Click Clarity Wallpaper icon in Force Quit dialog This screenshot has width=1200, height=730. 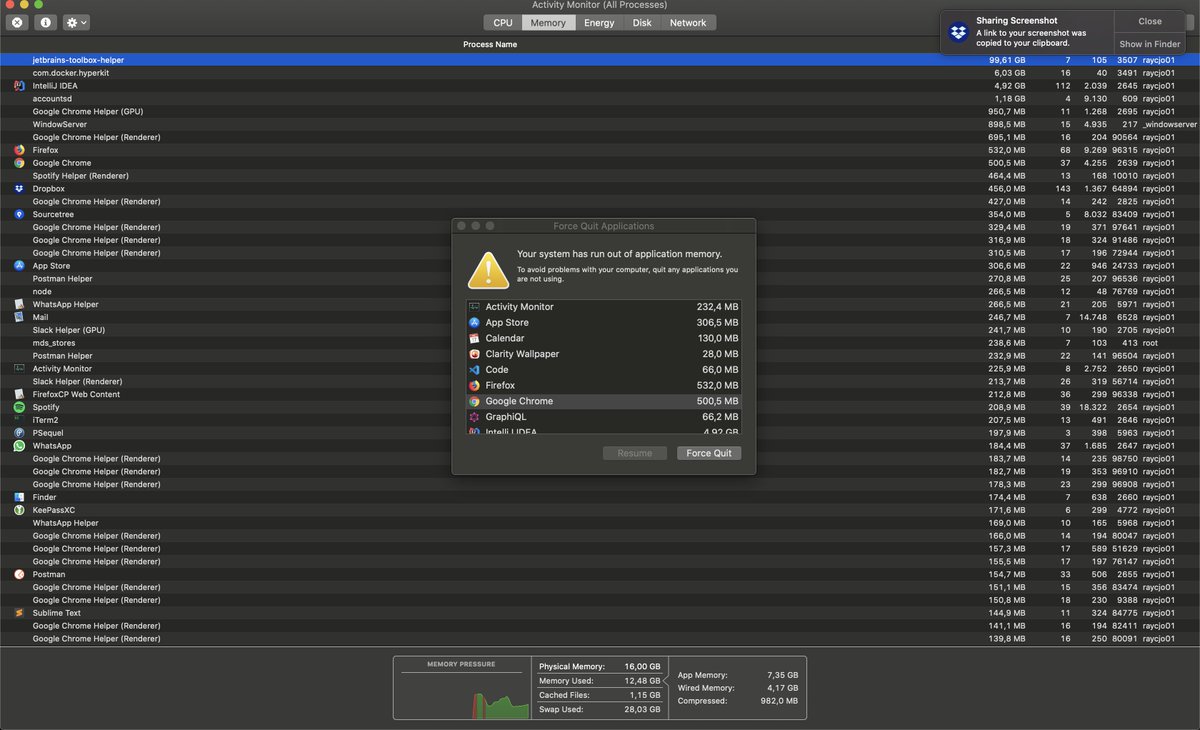(x=475, y=354)
